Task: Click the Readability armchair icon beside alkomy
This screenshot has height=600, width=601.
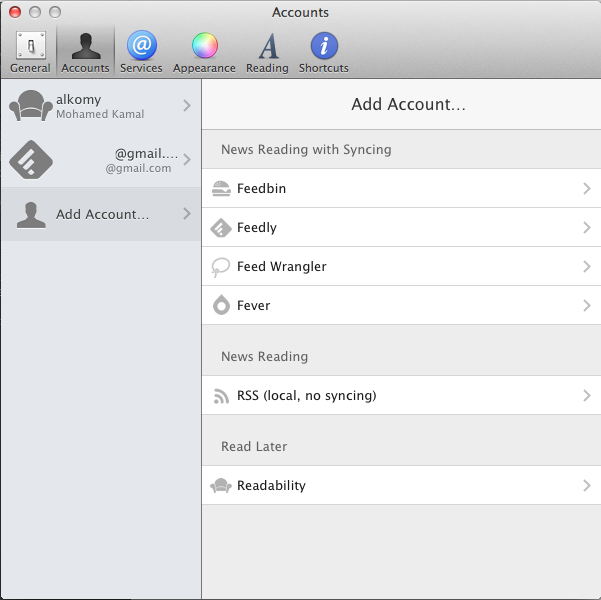Action: [31, 106]
